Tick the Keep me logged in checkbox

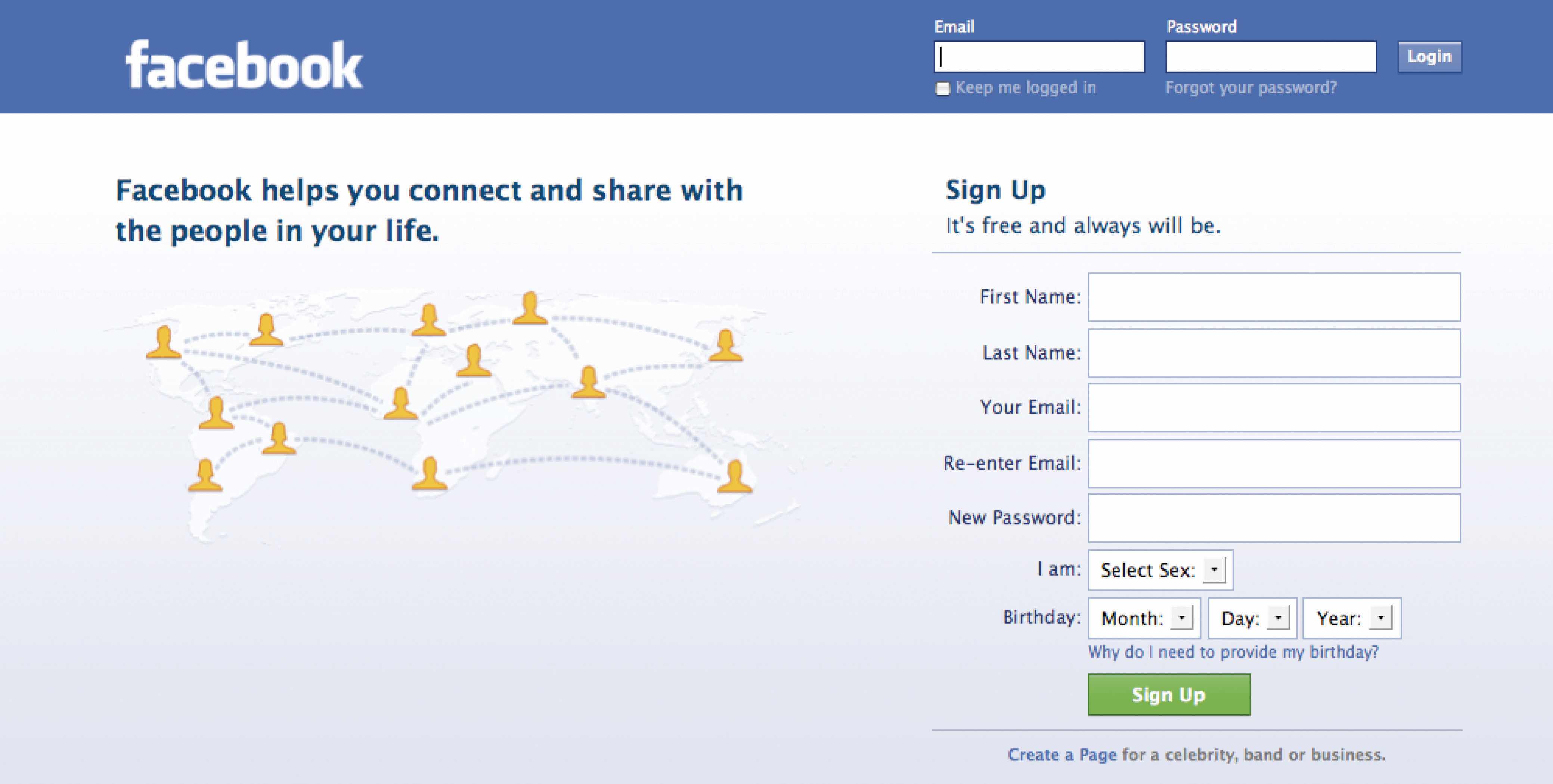pos(942,88)
